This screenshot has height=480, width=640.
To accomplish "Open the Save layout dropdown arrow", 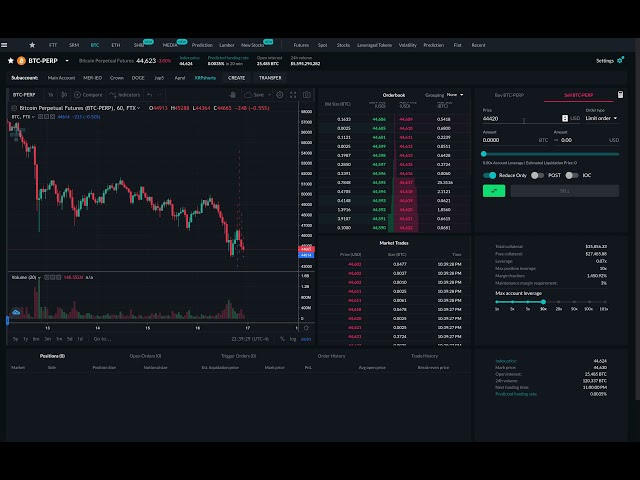I will click(269, 95).
